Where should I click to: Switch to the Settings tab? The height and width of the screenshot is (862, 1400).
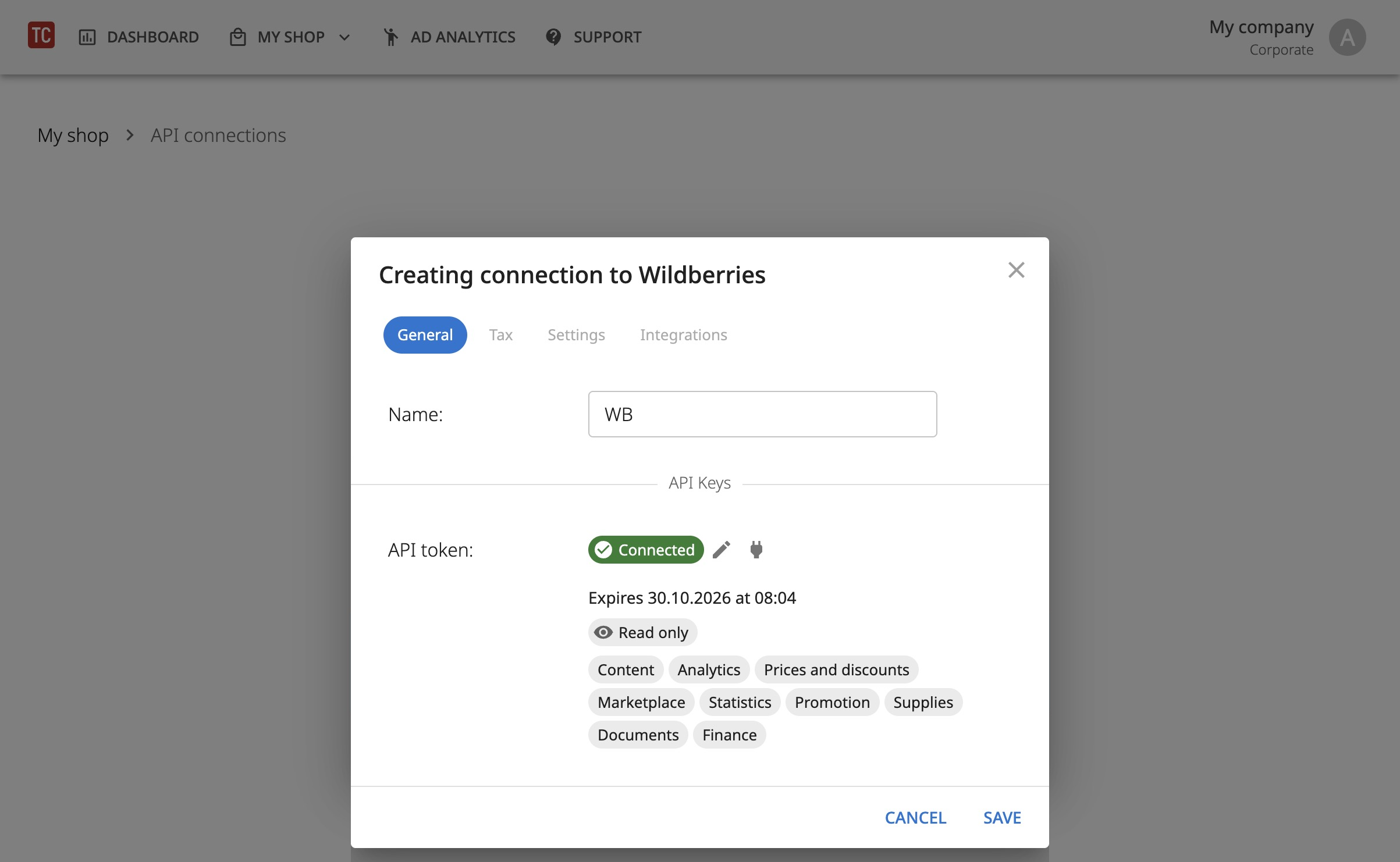tap(576, 335)
